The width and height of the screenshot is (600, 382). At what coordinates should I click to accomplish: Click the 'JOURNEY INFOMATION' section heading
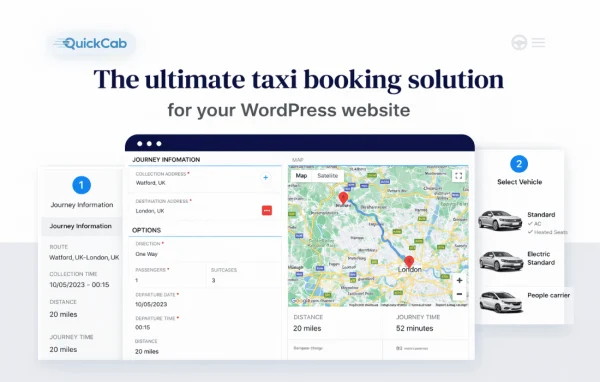(x=166, y=160)
